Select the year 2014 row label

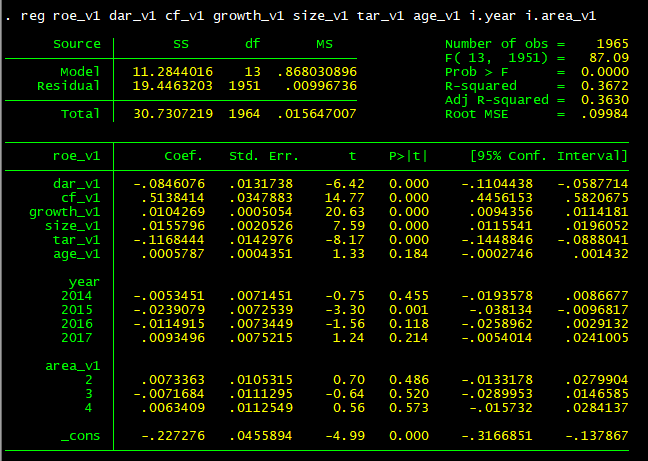click(x=76, y=296)
